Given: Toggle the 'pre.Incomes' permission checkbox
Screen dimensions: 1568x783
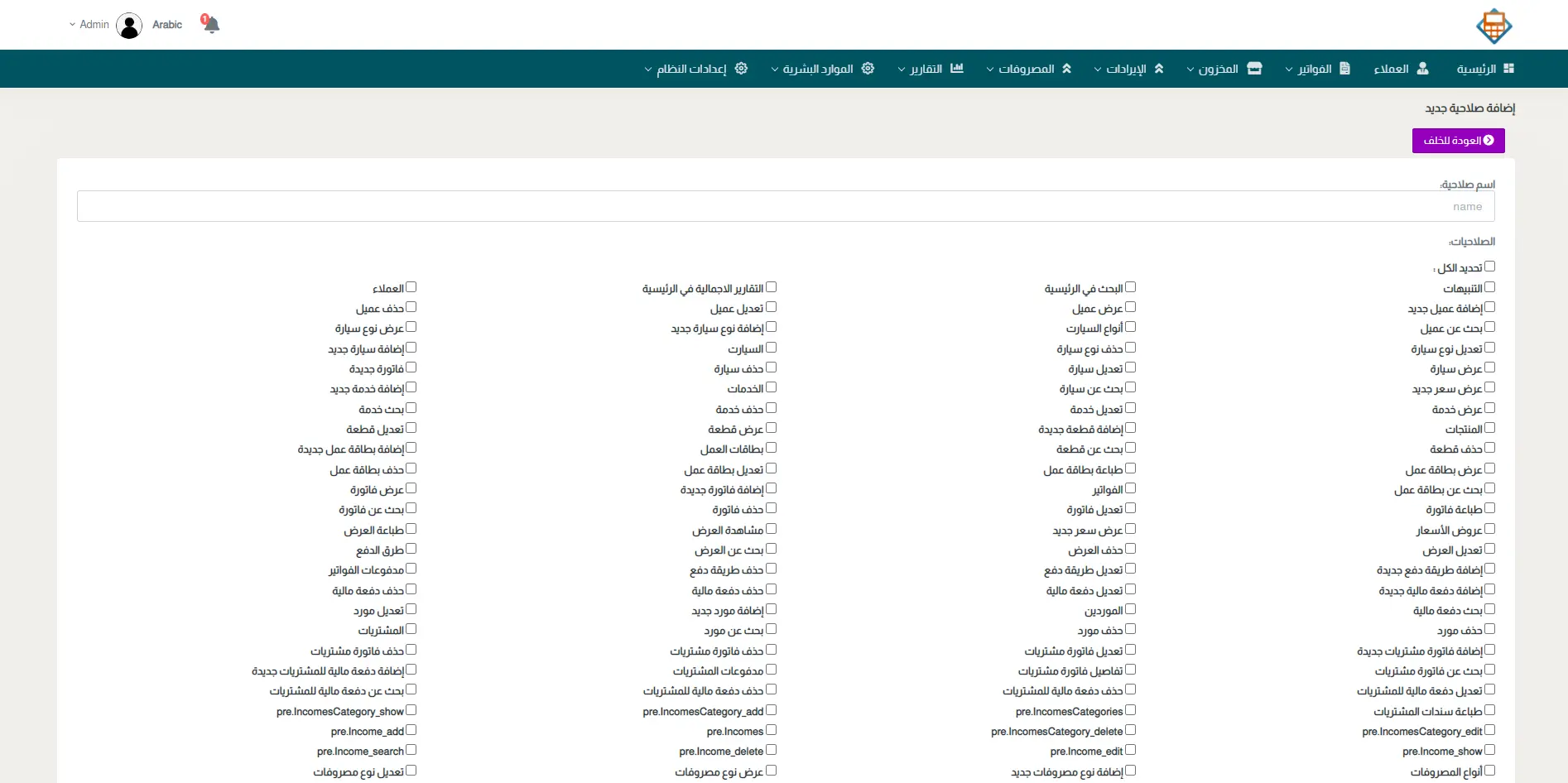Looking at the screenshot, I should (771, 730).
